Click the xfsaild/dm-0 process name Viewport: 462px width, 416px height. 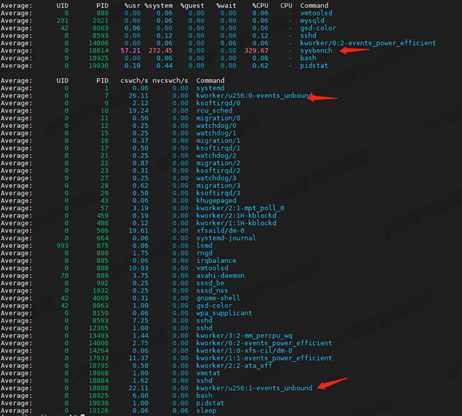point(220,231)
